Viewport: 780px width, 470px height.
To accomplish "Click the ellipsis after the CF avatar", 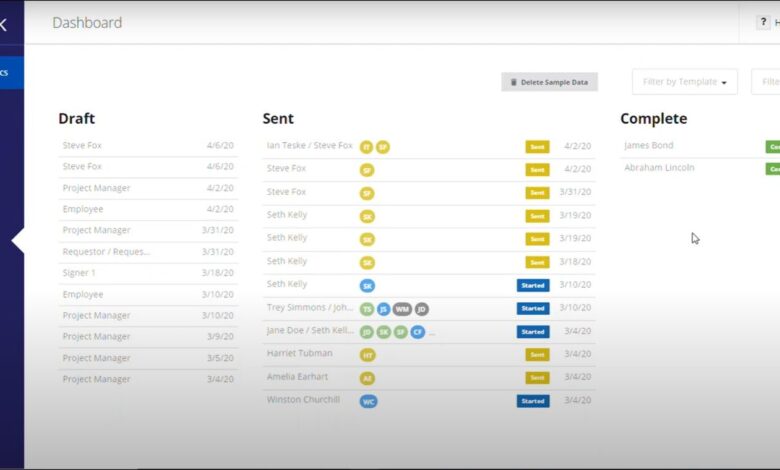I will (x=432, y=333).
